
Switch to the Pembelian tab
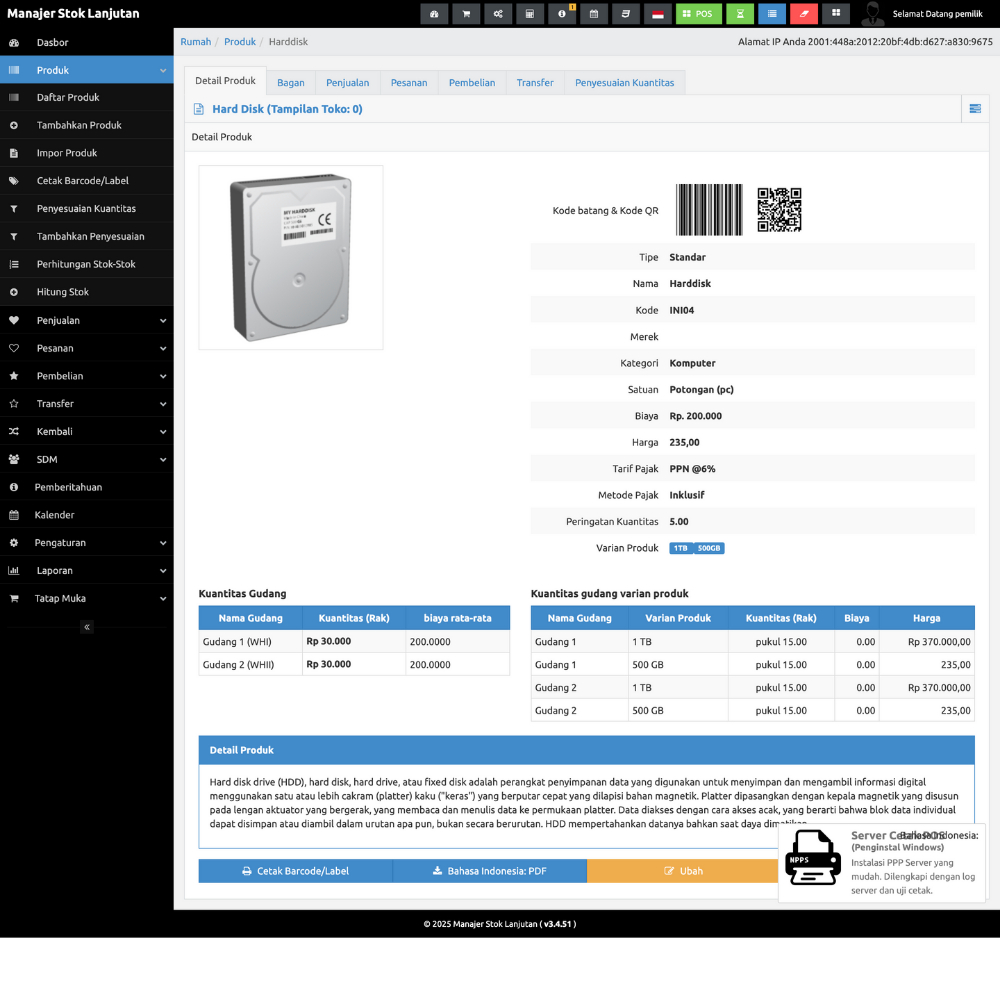472,83
